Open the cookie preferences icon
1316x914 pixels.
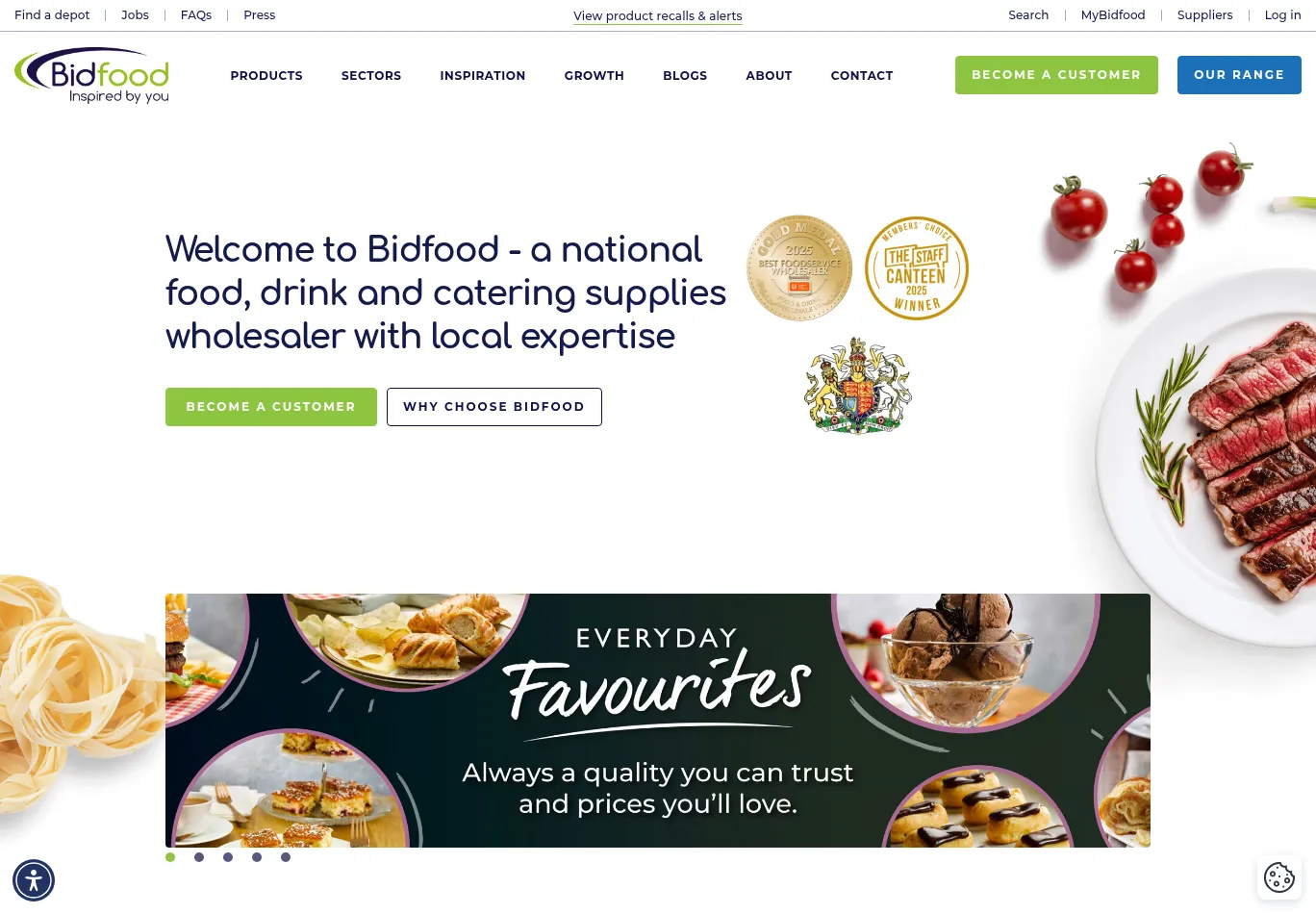(x=1279, y=877)
